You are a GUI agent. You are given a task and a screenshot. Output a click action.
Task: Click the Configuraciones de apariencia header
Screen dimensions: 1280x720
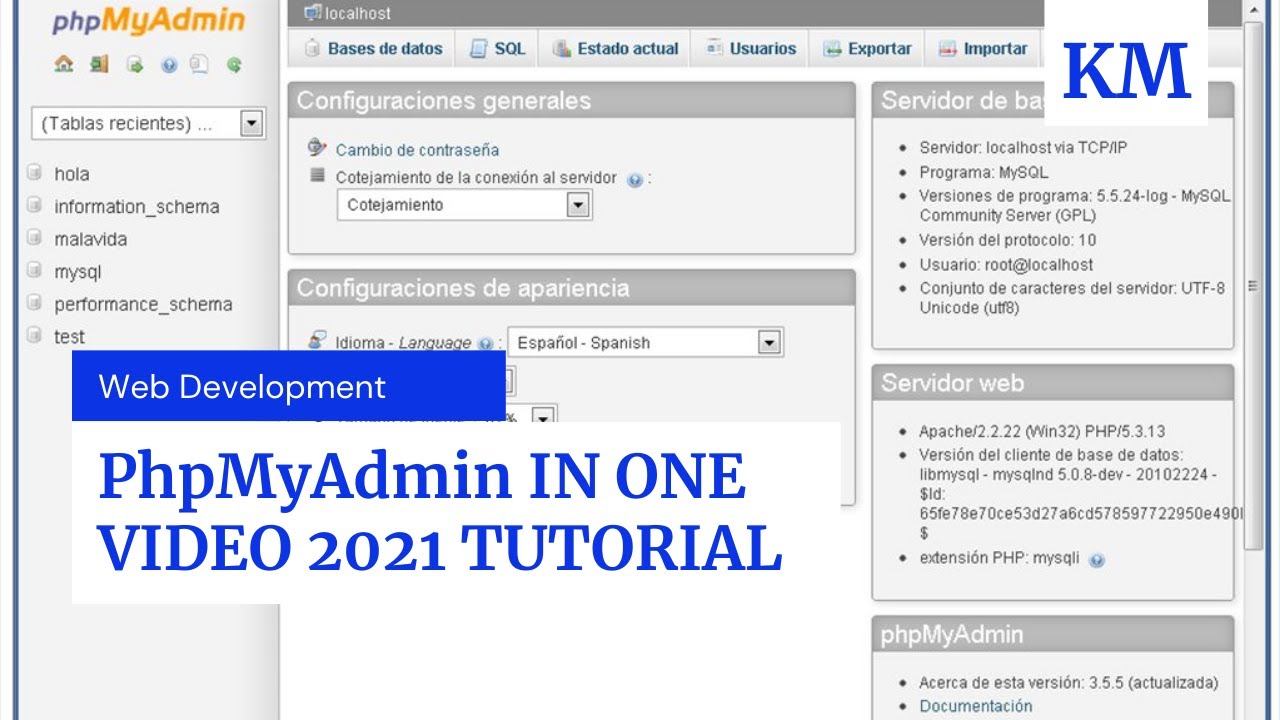click(x=571, y=288)
